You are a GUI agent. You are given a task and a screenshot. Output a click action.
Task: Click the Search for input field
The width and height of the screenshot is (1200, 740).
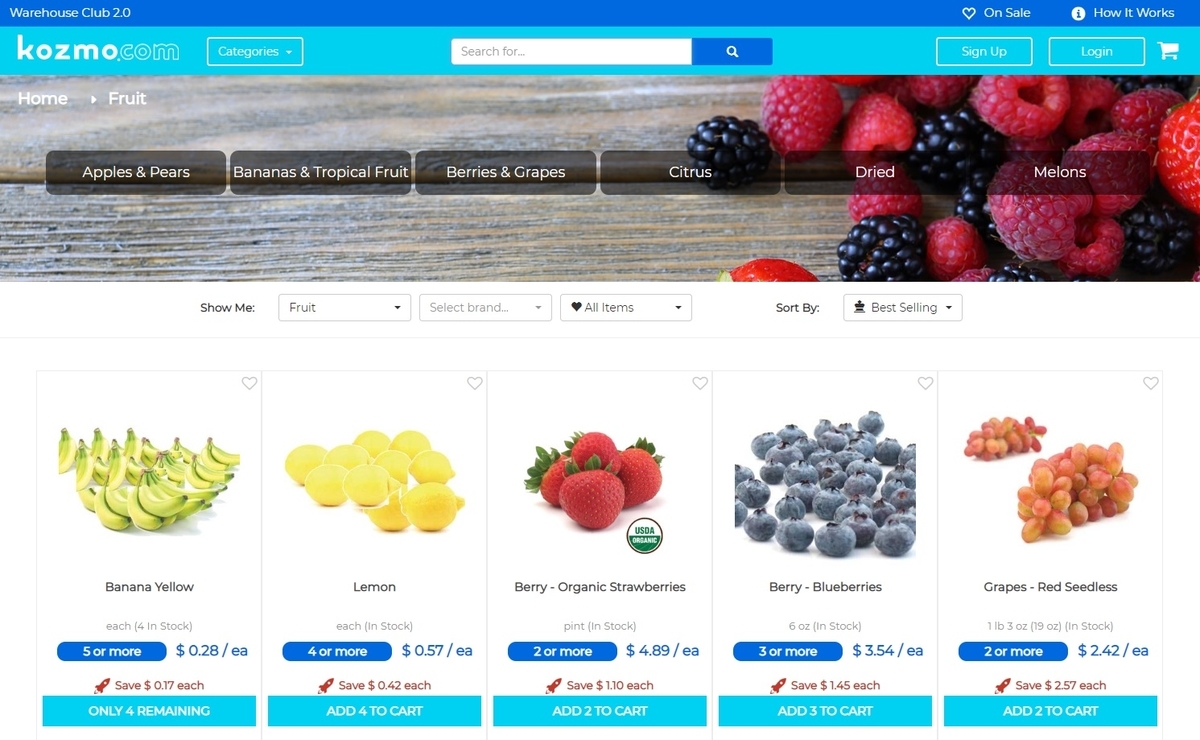(x=571, y=51)
